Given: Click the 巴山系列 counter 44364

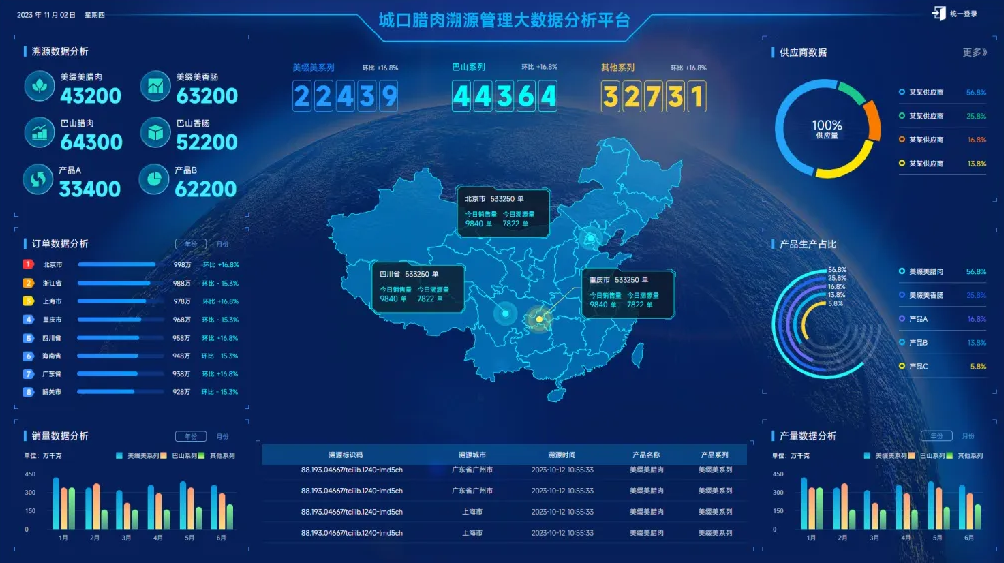Looking at the screenshot, I should pos(505,96).
